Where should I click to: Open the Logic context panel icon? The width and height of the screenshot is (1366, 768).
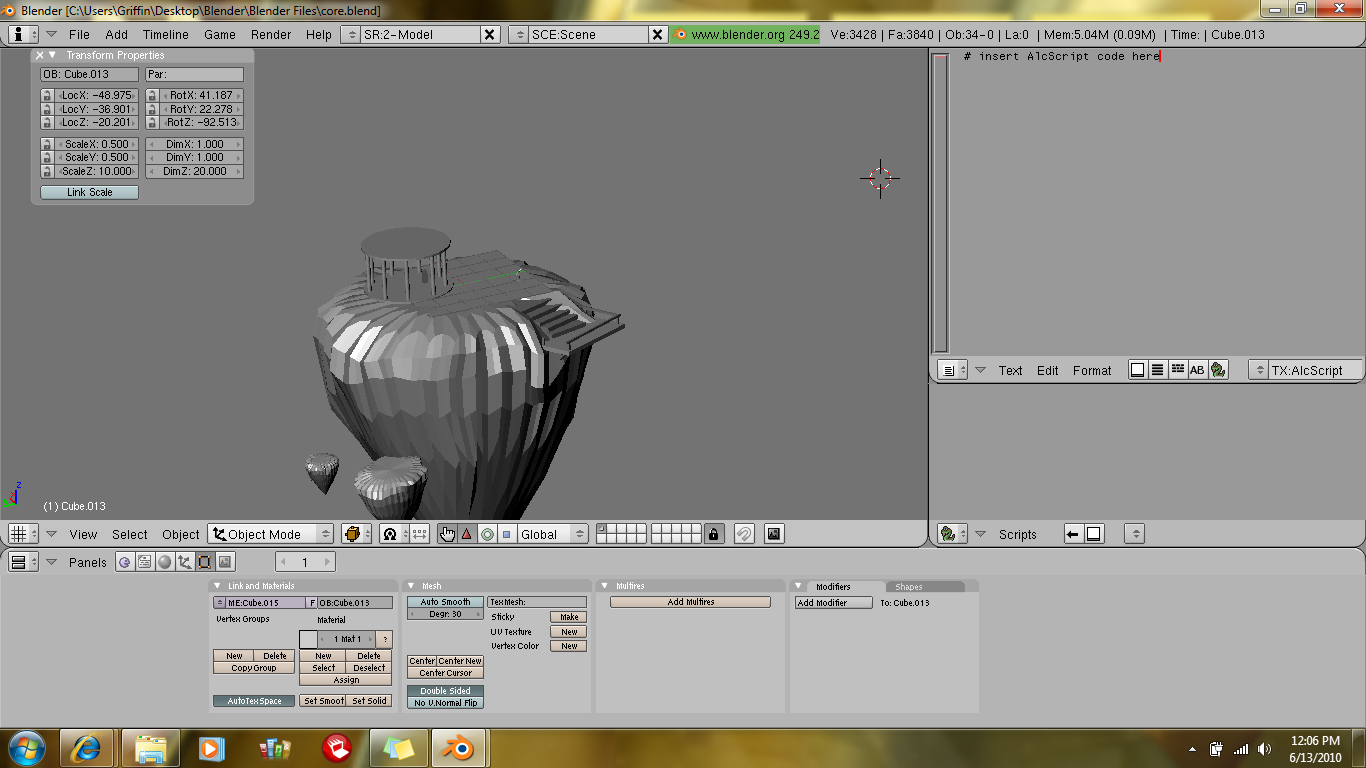click(125, 562)
